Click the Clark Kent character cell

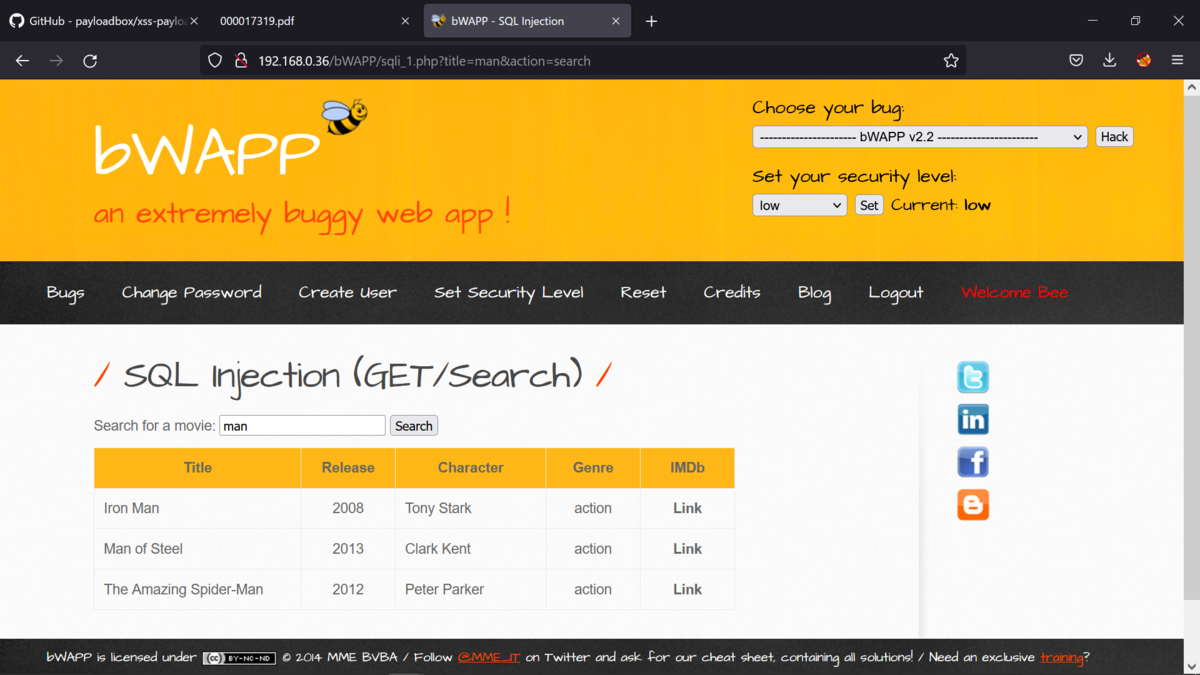pos(471,549)
